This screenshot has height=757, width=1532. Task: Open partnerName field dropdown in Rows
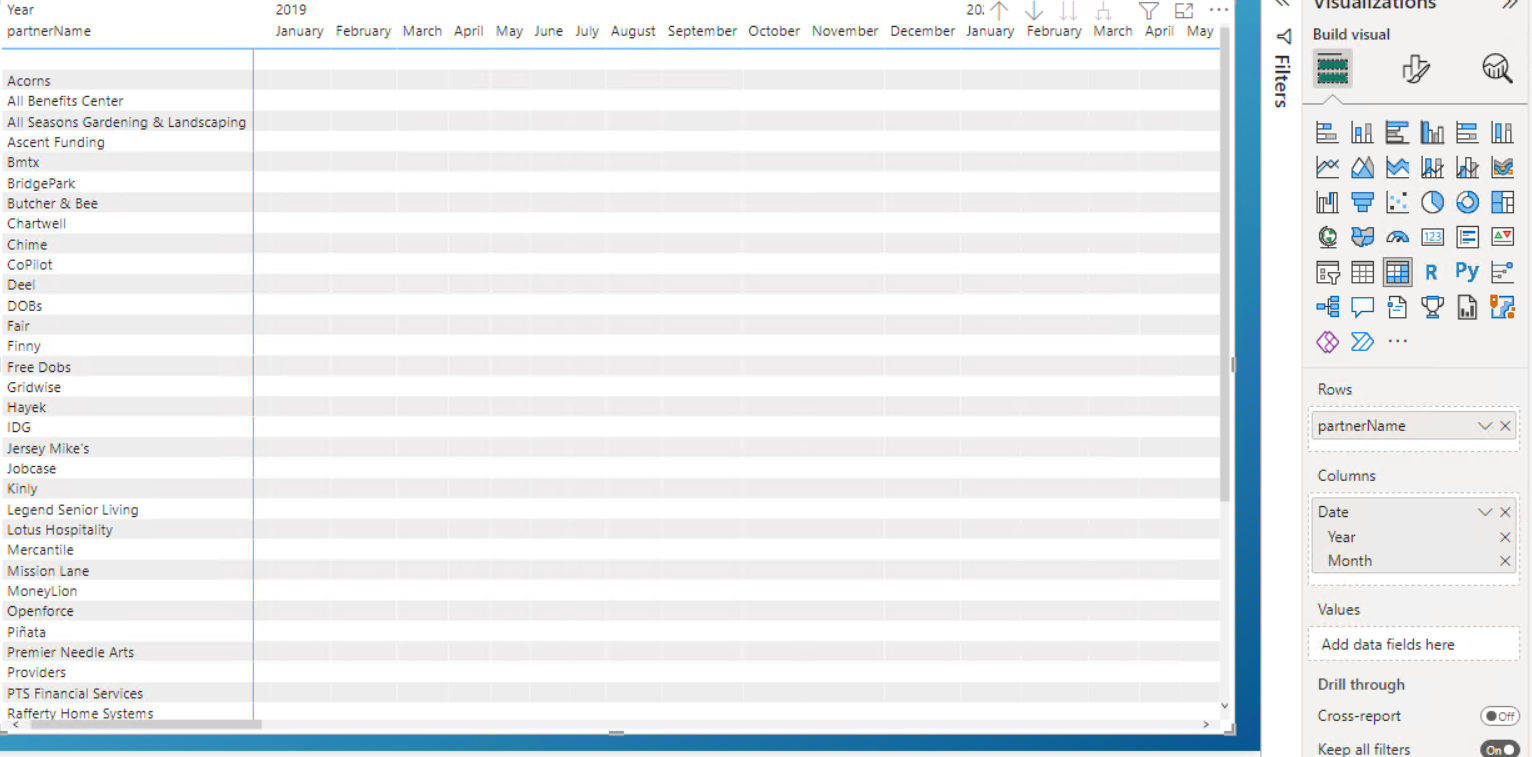pyautogui.click(x=1485, y=426)
